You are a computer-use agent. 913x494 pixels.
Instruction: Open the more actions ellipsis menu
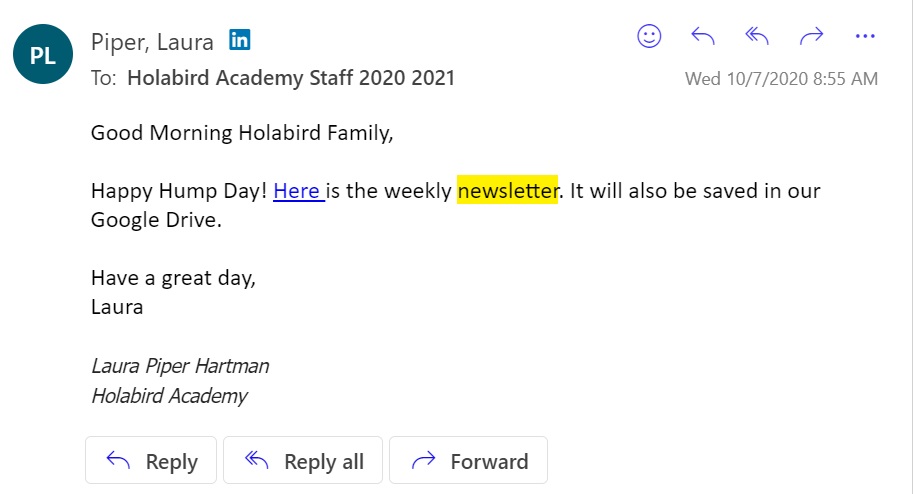[865, 37]
